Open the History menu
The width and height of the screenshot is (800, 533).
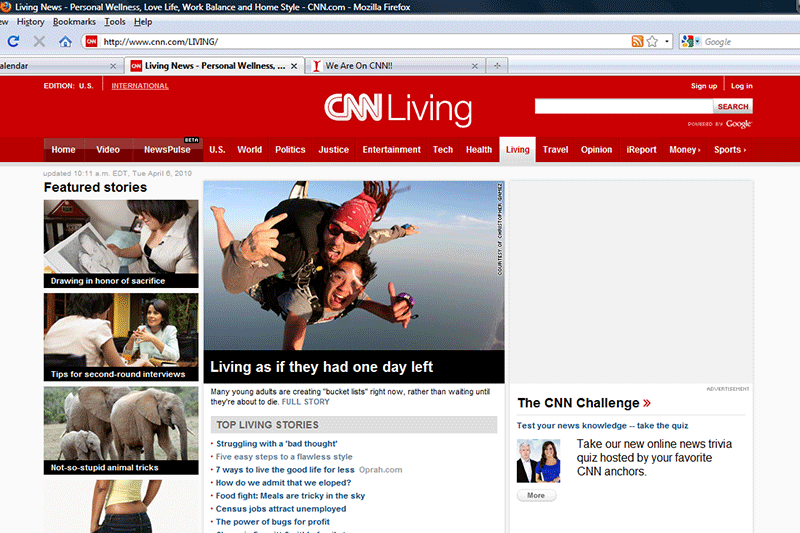[x=31, y=22]
